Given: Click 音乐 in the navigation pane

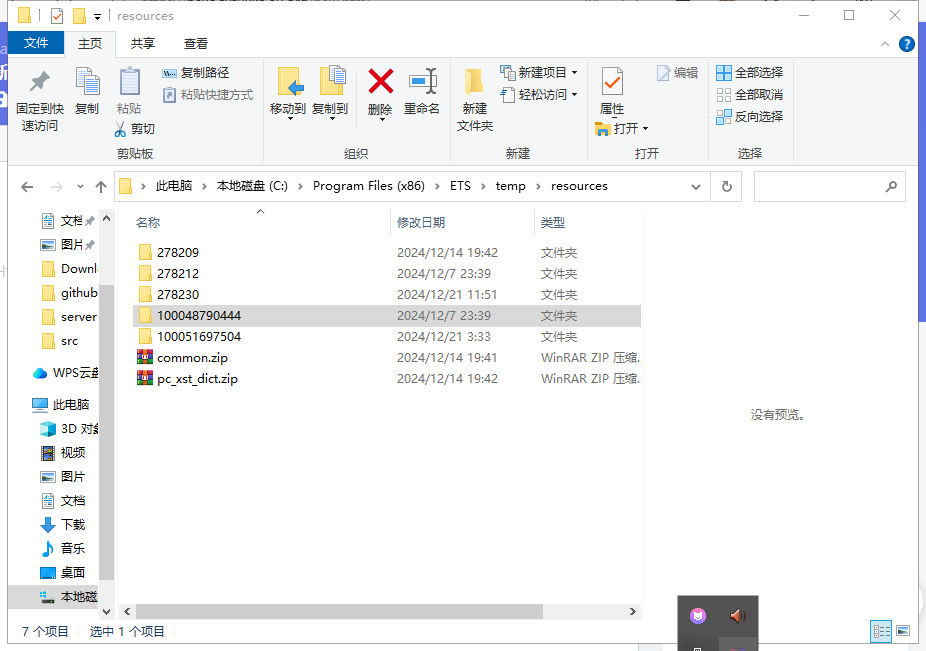Looking at the screenshot, I should pyautogui.click(x=64, y=549).
